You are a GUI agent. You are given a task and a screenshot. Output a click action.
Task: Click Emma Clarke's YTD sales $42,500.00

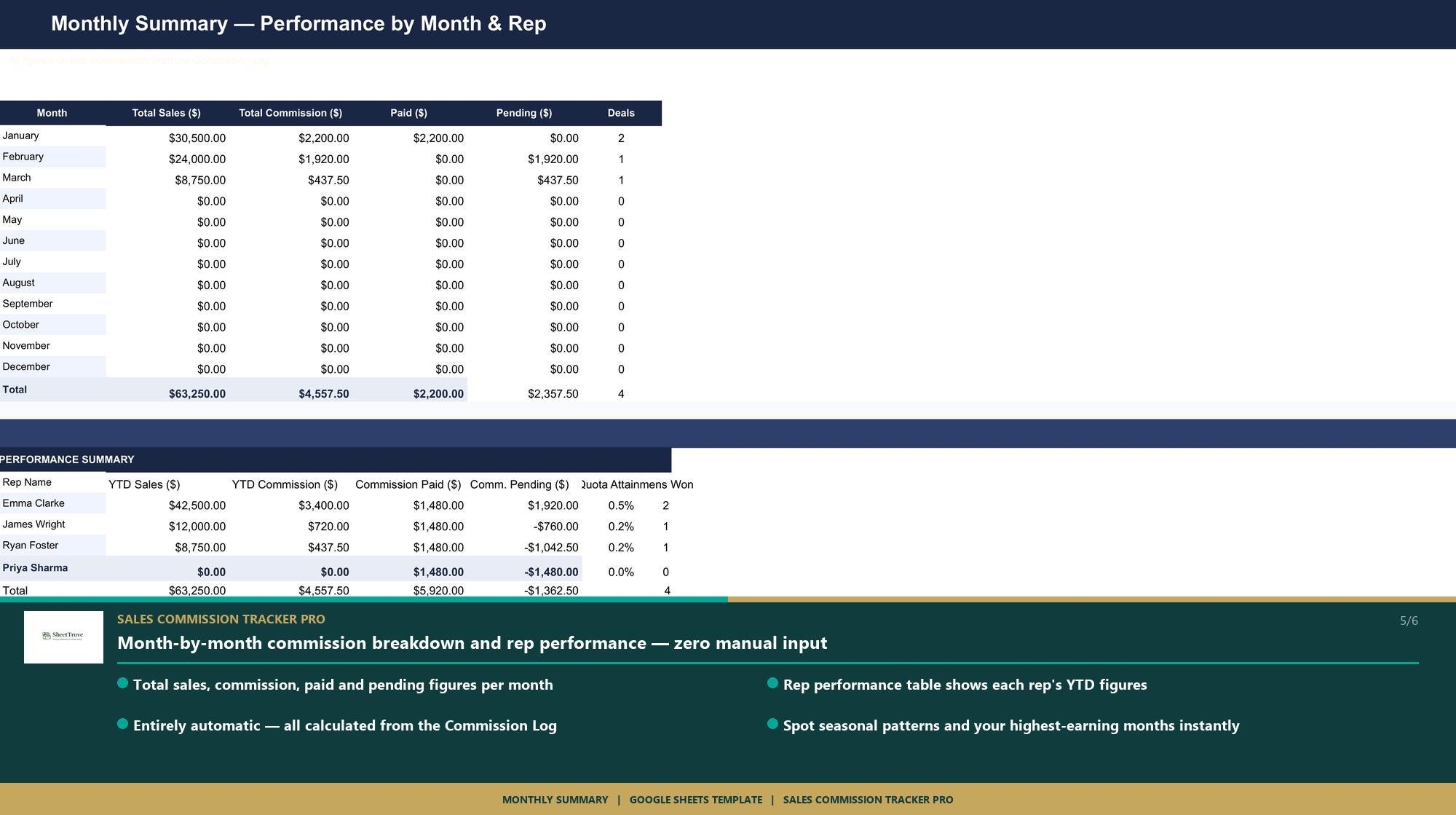tap(197, 505)
